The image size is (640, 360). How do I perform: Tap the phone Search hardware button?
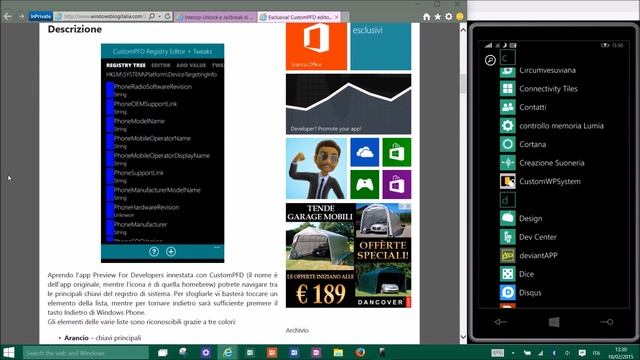[x=607, y=322]
